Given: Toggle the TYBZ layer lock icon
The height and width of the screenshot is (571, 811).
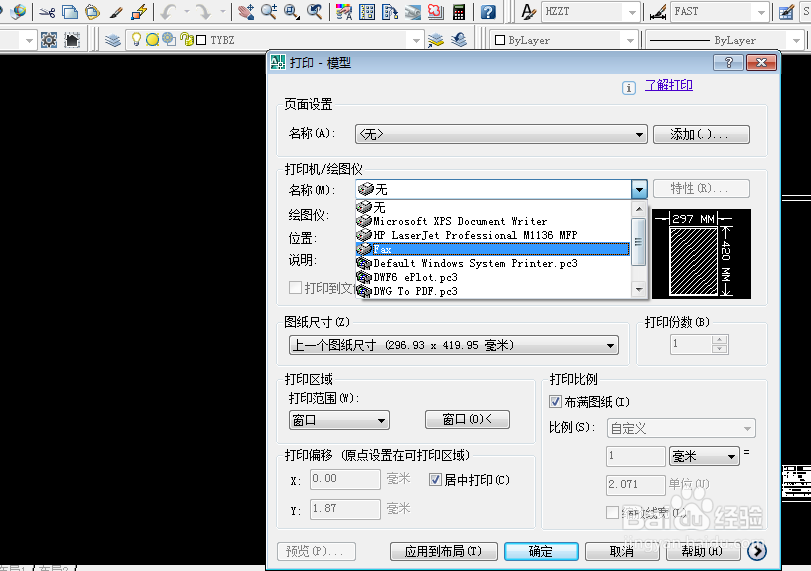Looking at the screenshot, I should coord(187,39).
